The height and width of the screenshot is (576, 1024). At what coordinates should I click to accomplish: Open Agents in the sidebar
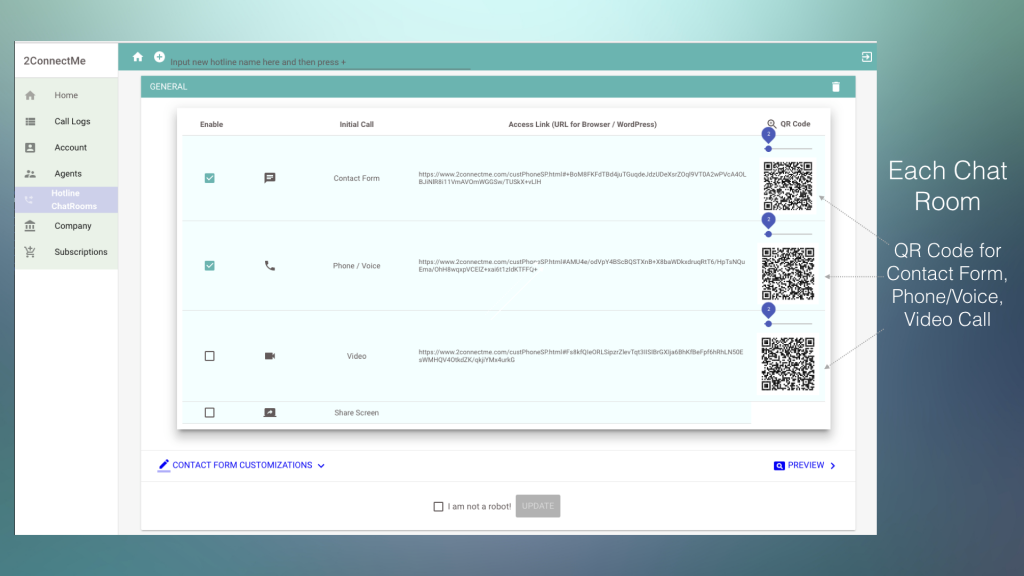tap(66, 174)
